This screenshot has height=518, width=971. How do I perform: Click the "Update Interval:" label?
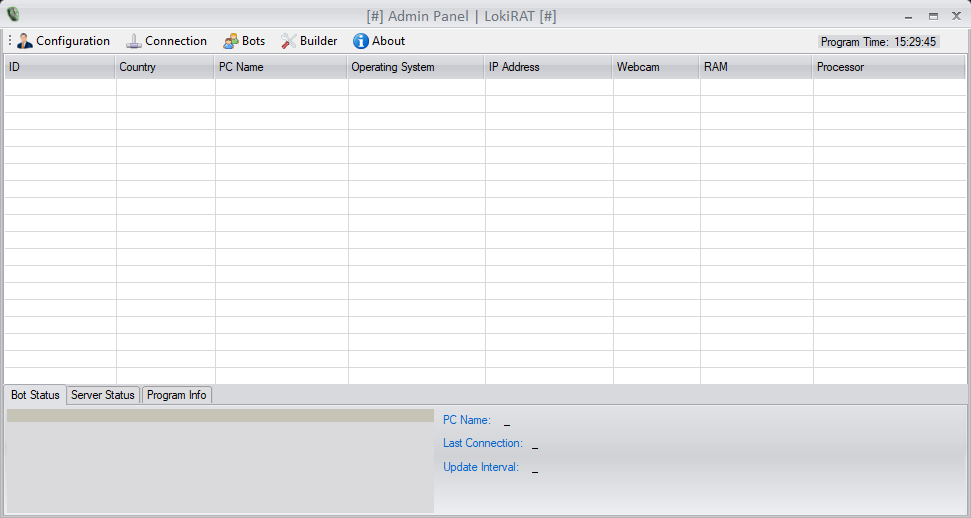click(481, 467)
